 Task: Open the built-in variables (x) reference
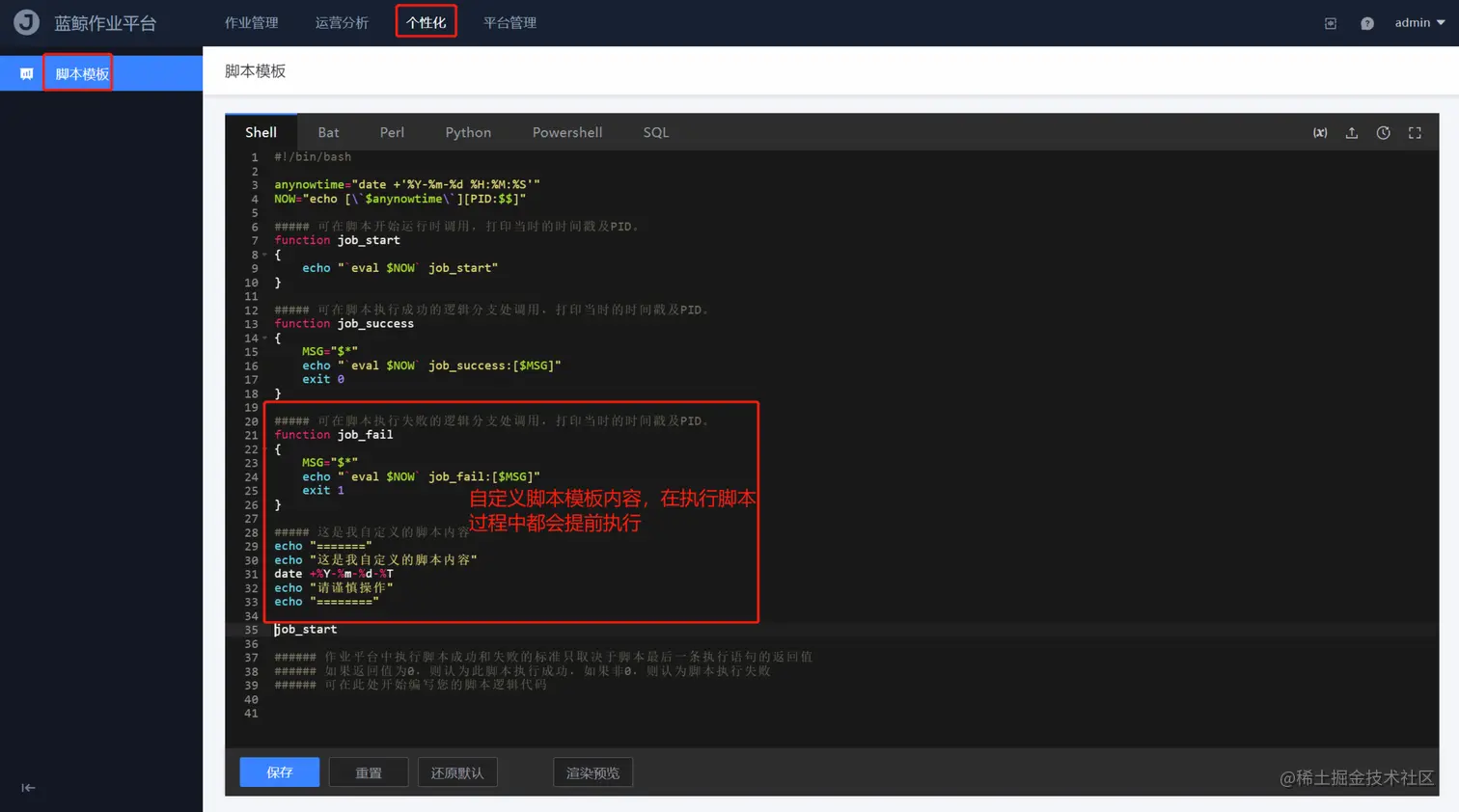1320,133
